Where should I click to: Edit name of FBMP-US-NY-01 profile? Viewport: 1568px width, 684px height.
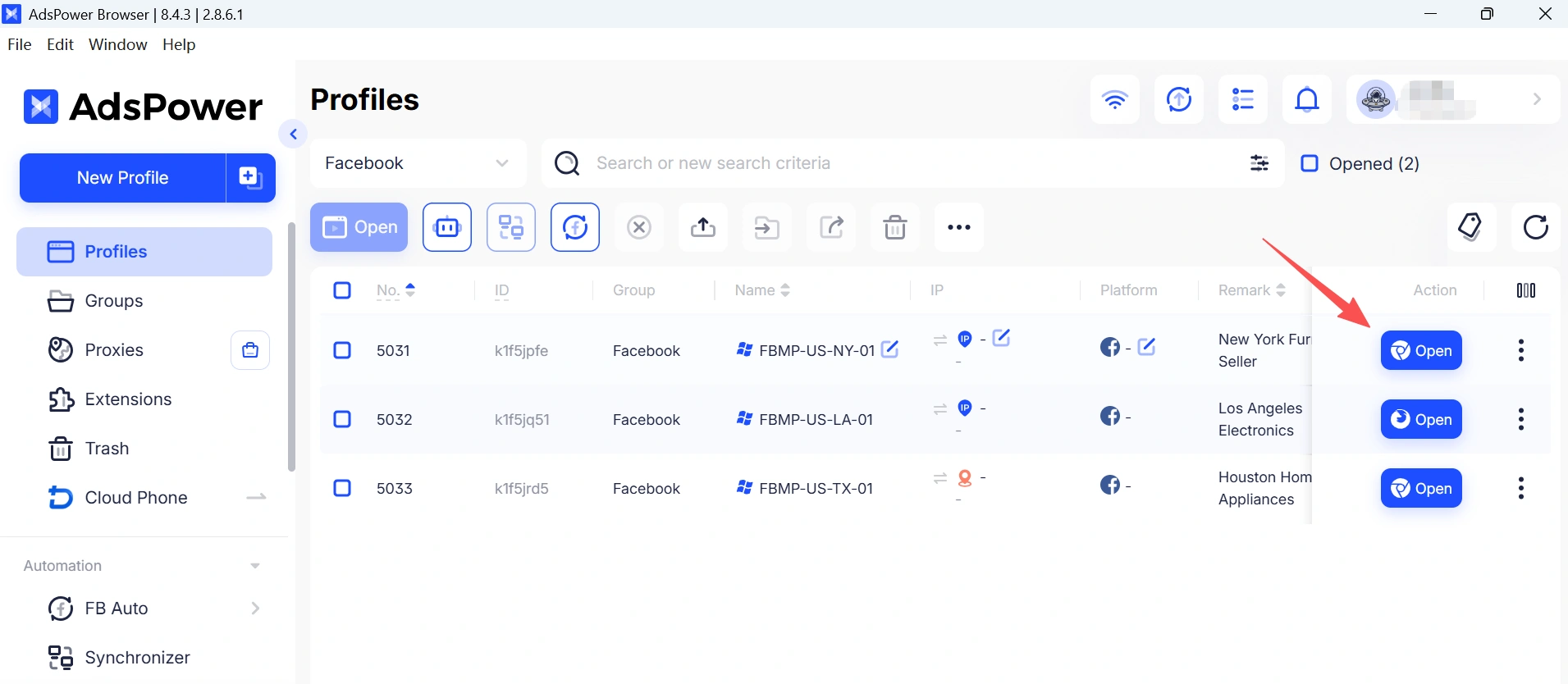[889, 349]
